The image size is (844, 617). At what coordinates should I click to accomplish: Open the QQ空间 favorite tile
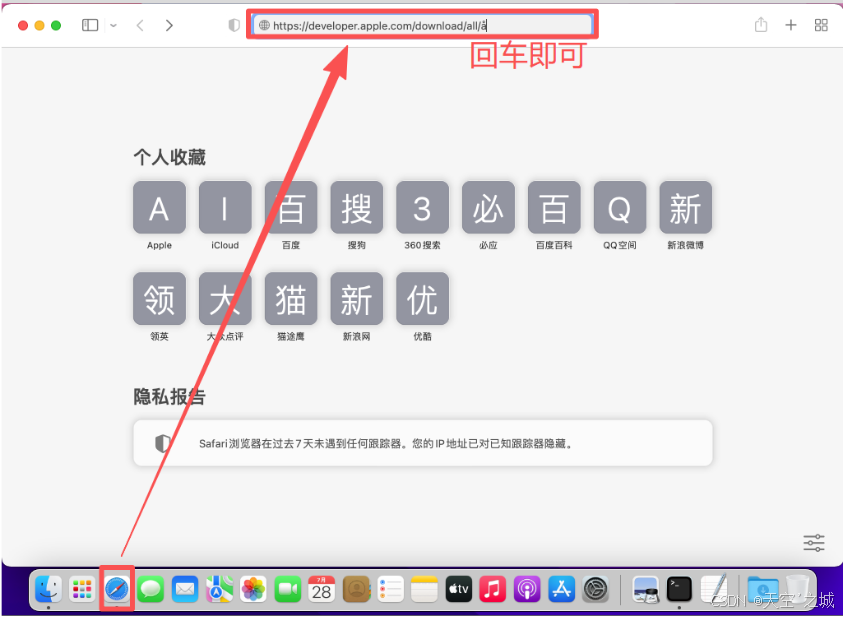tap(620, 207)
